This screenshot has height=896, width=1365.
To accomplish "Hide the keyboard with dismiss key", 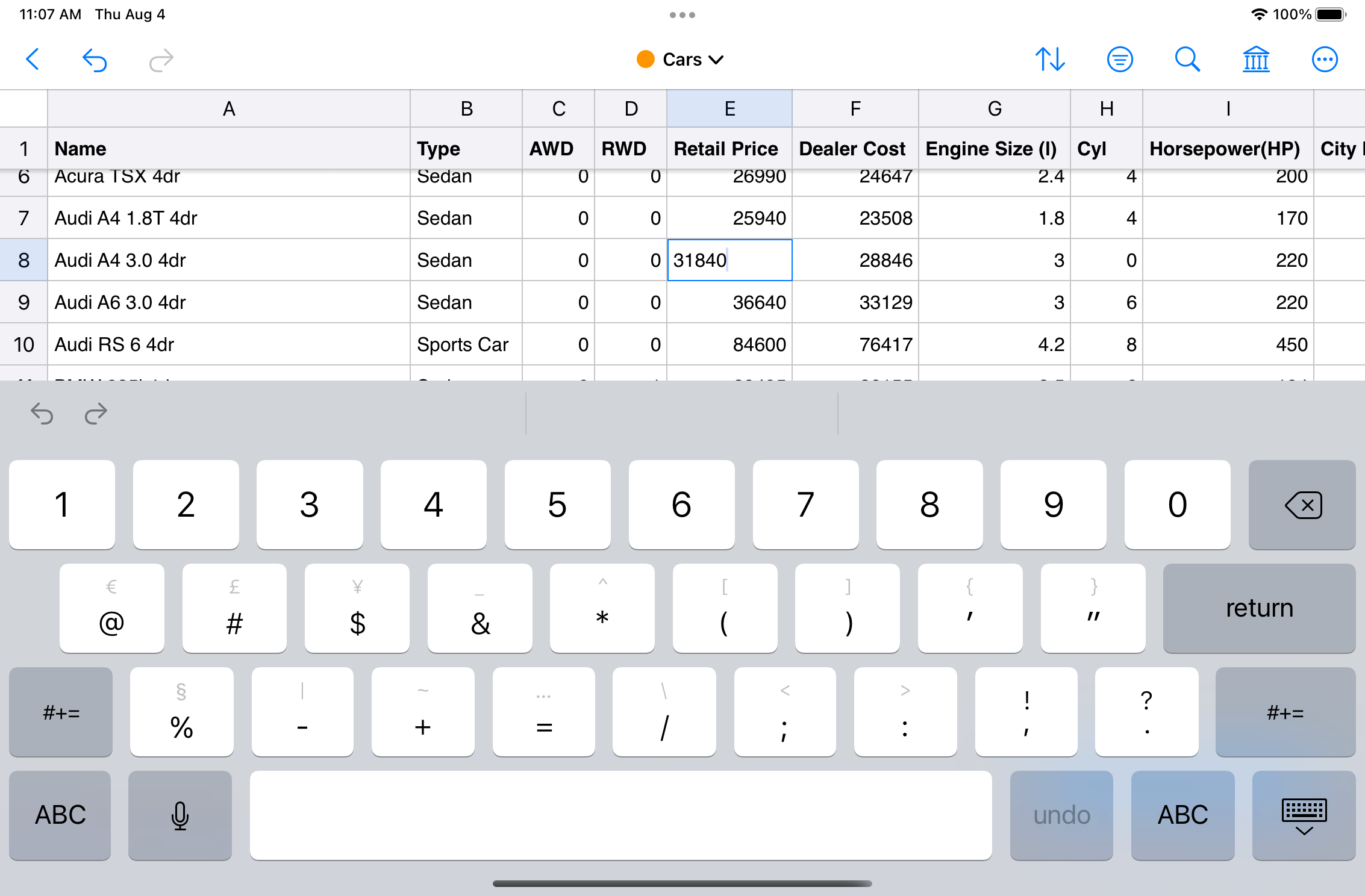I will 1304,815.
